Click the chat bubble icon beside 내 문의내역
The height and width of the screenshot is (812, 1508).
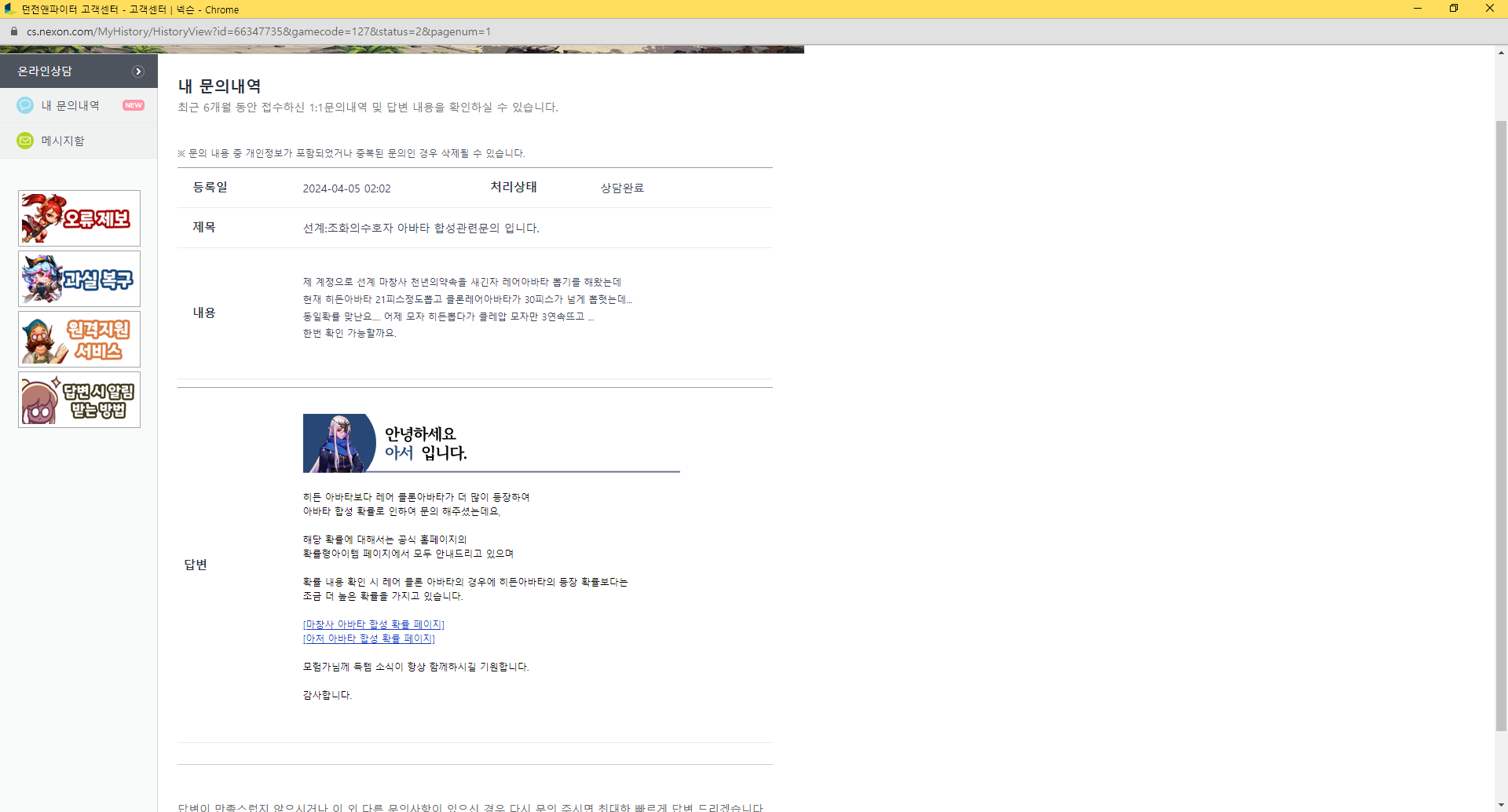[25, 105]
